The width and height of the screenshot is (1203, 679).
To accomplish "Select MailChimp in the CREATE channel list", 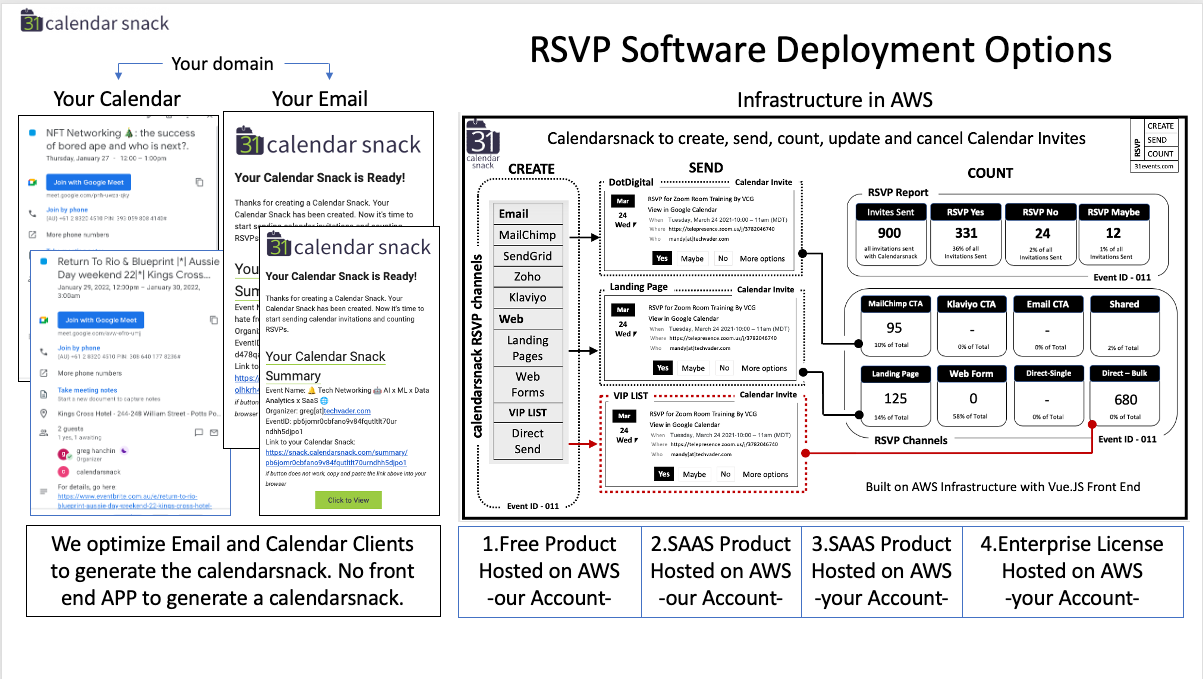I will pyautogui.click(x=527, y=235).
